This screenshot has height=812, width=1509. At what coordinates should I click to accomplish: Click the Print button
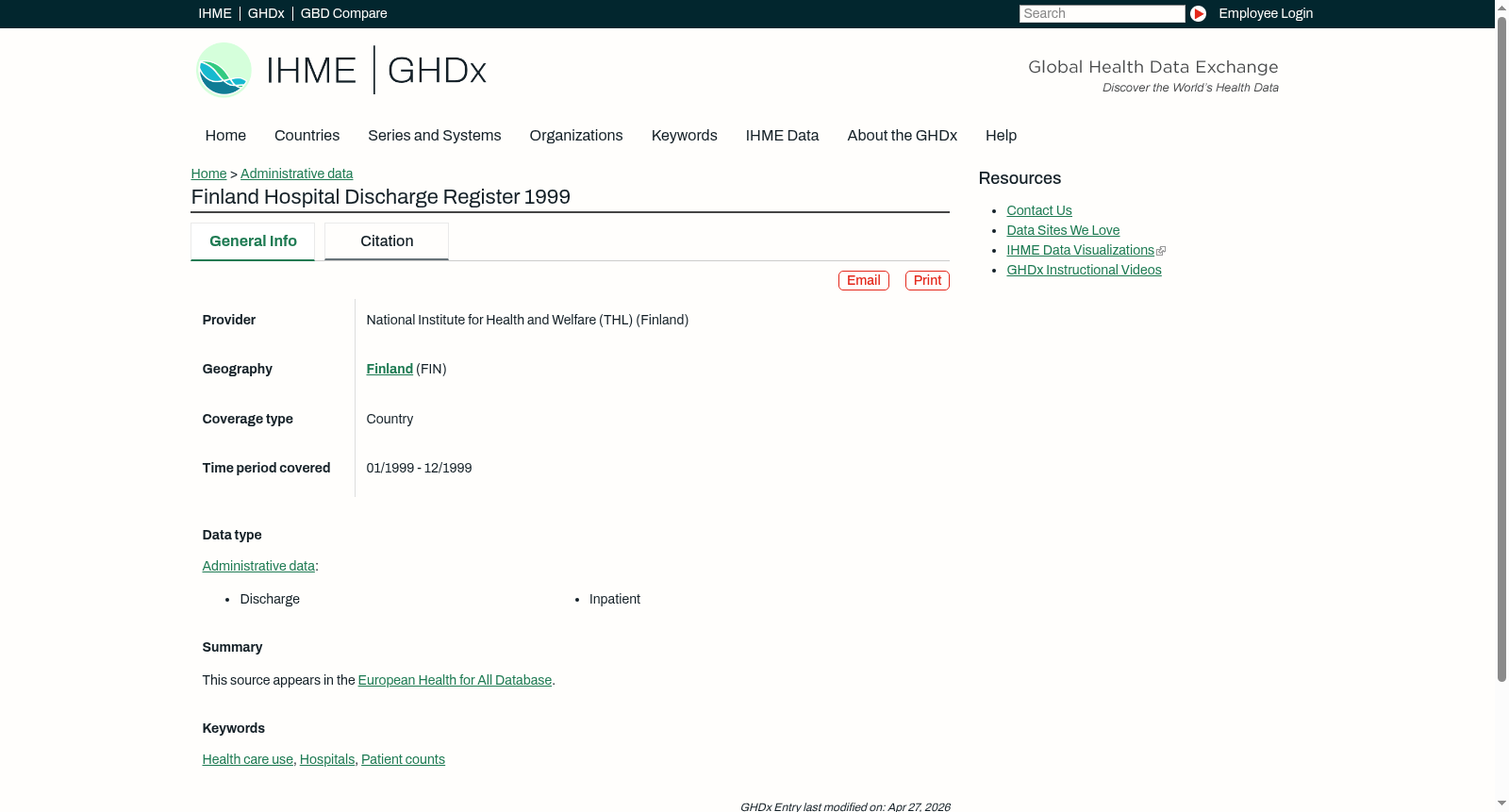pos(927,280)
